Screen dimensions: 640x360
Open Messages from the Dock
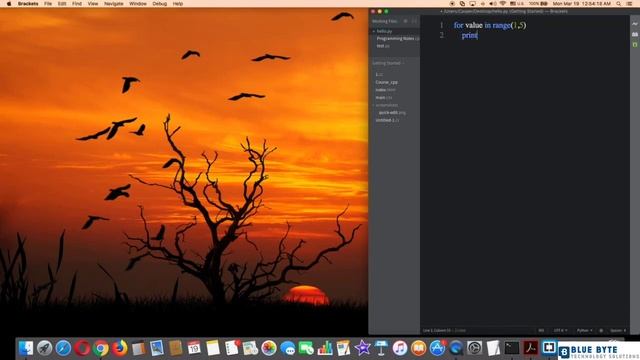pos(288,348)
